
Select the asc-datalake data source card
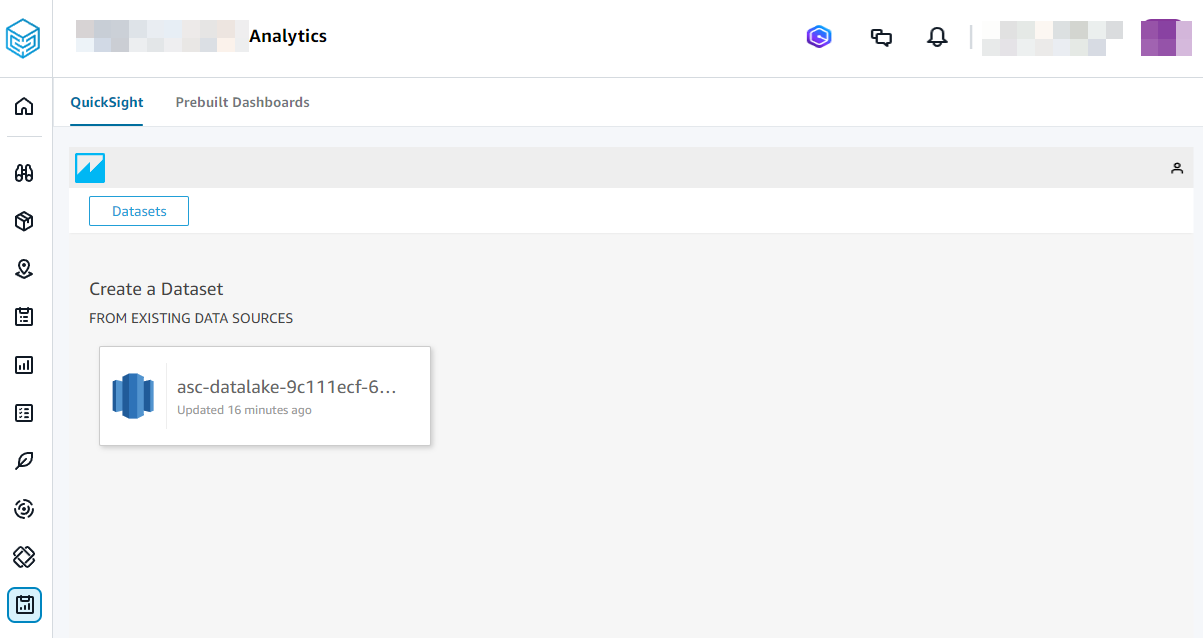[265, 396]
